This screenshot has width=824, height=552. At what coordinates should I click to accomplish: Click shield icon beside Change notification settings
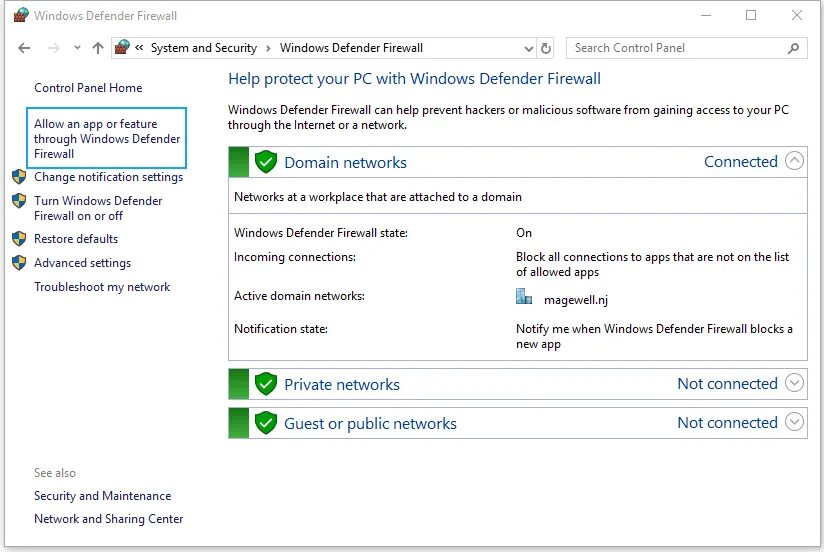(19, 177)
